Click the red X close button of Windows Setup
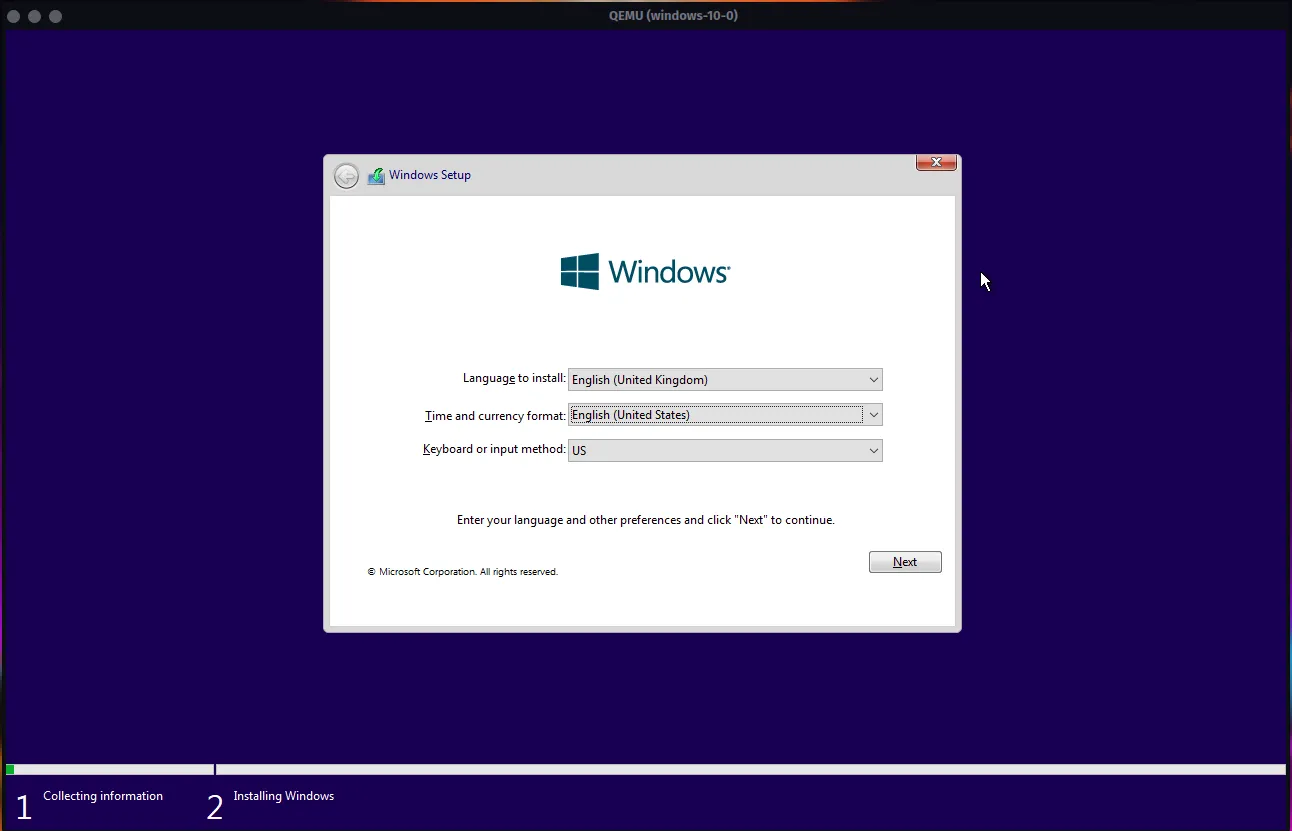 click(x=935, y=161)
